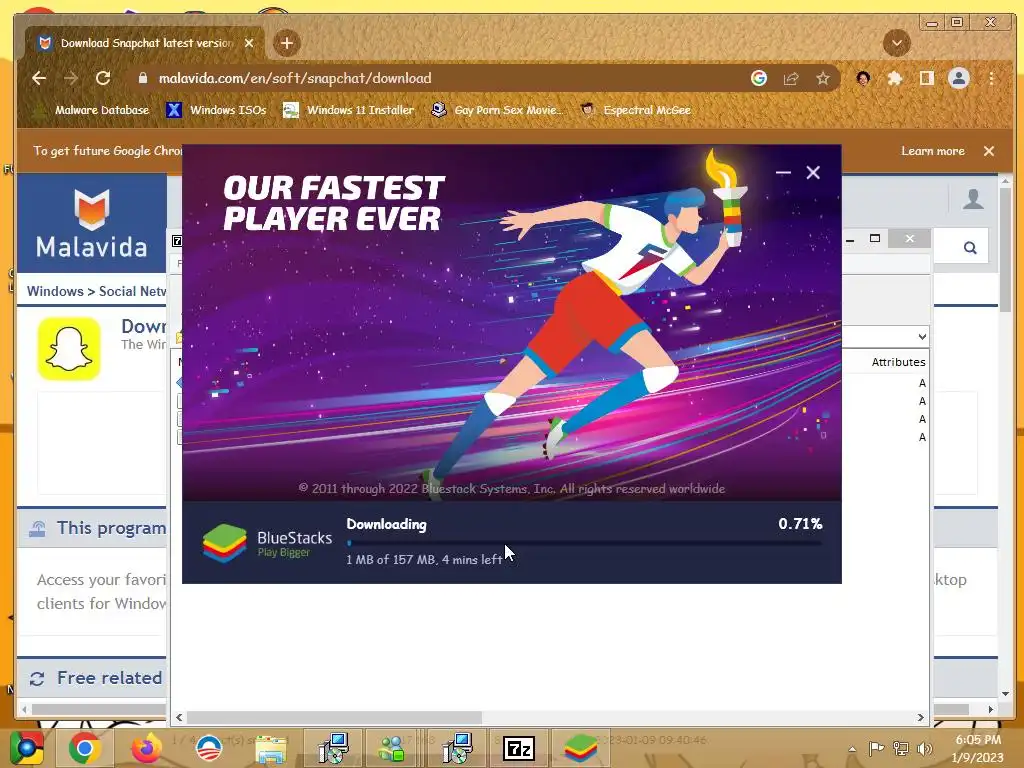
Task: Click the Chrome forward arrow button
Action: [x=71, y=78]
